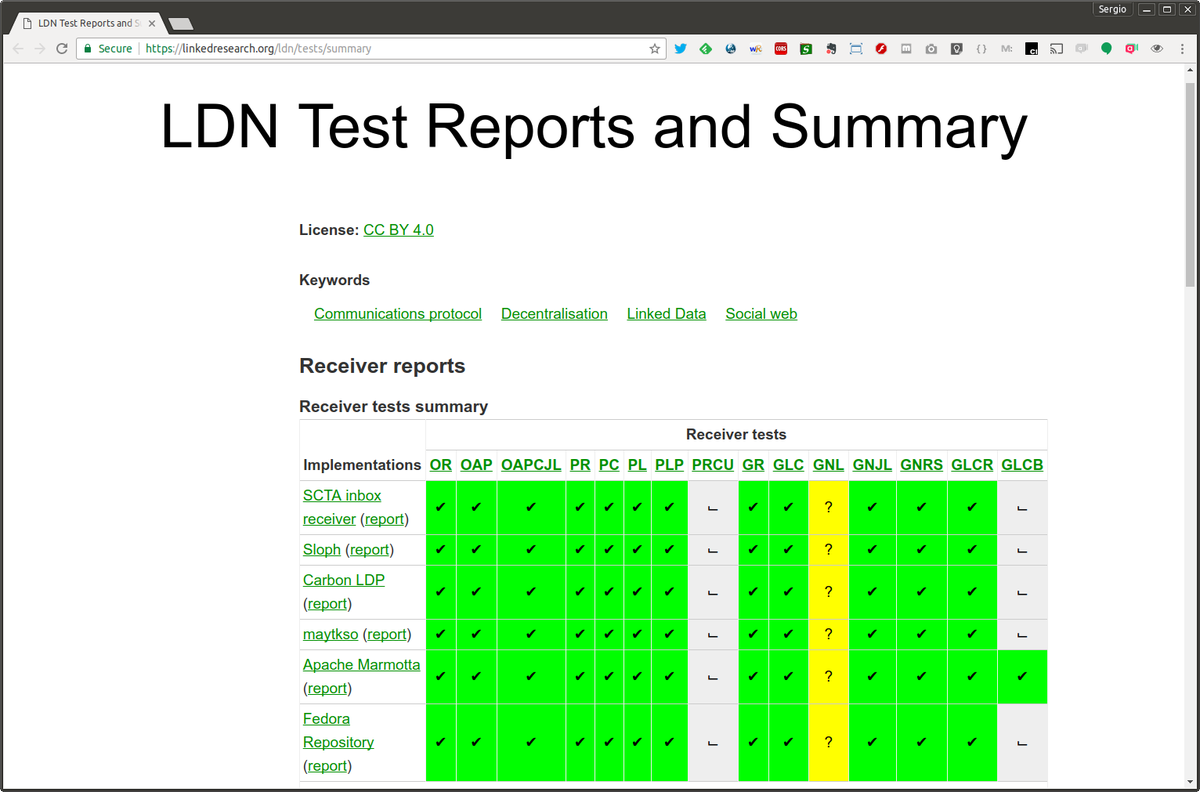Open the OAPCJL test column link
The height and width of the screenshot is (792, 1200).
pyautogui.click(x=531, y=465)
